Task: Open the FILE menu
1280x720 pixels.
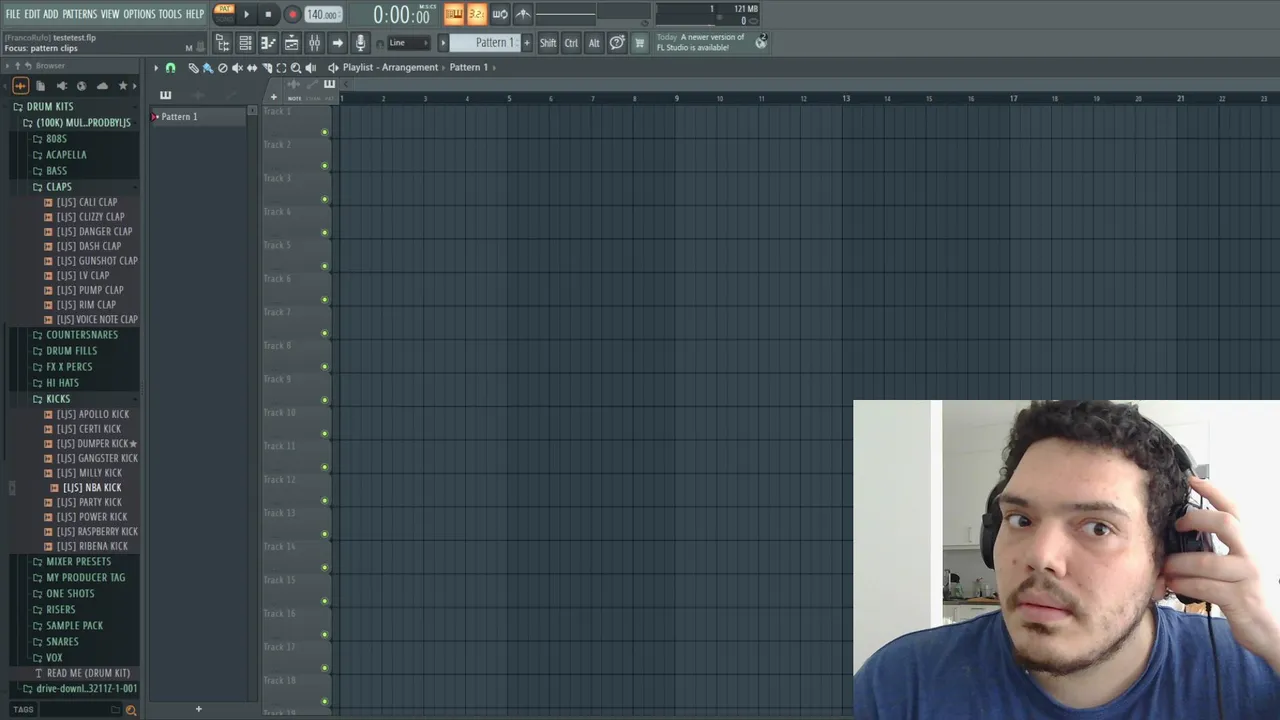Action: [x=13, y=14]
